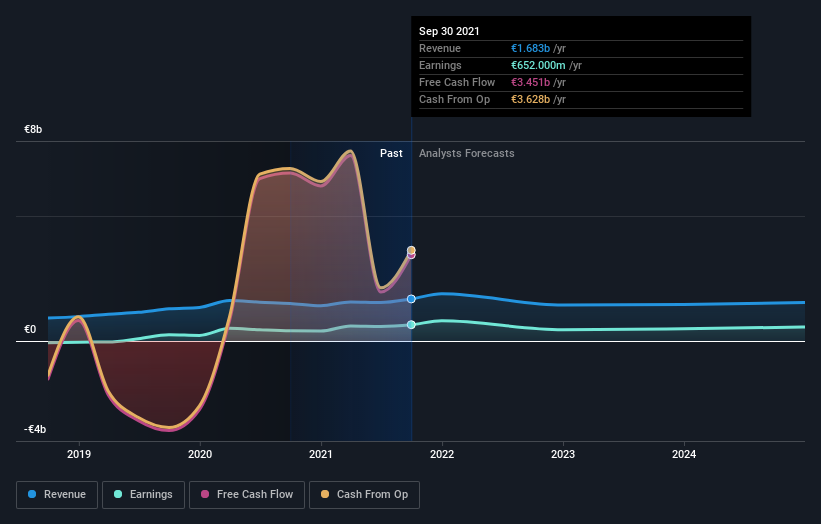Click the -€4b y-axis label
Image resolution: width=821 pixels, height=524 pixels.
coord(35,429)
